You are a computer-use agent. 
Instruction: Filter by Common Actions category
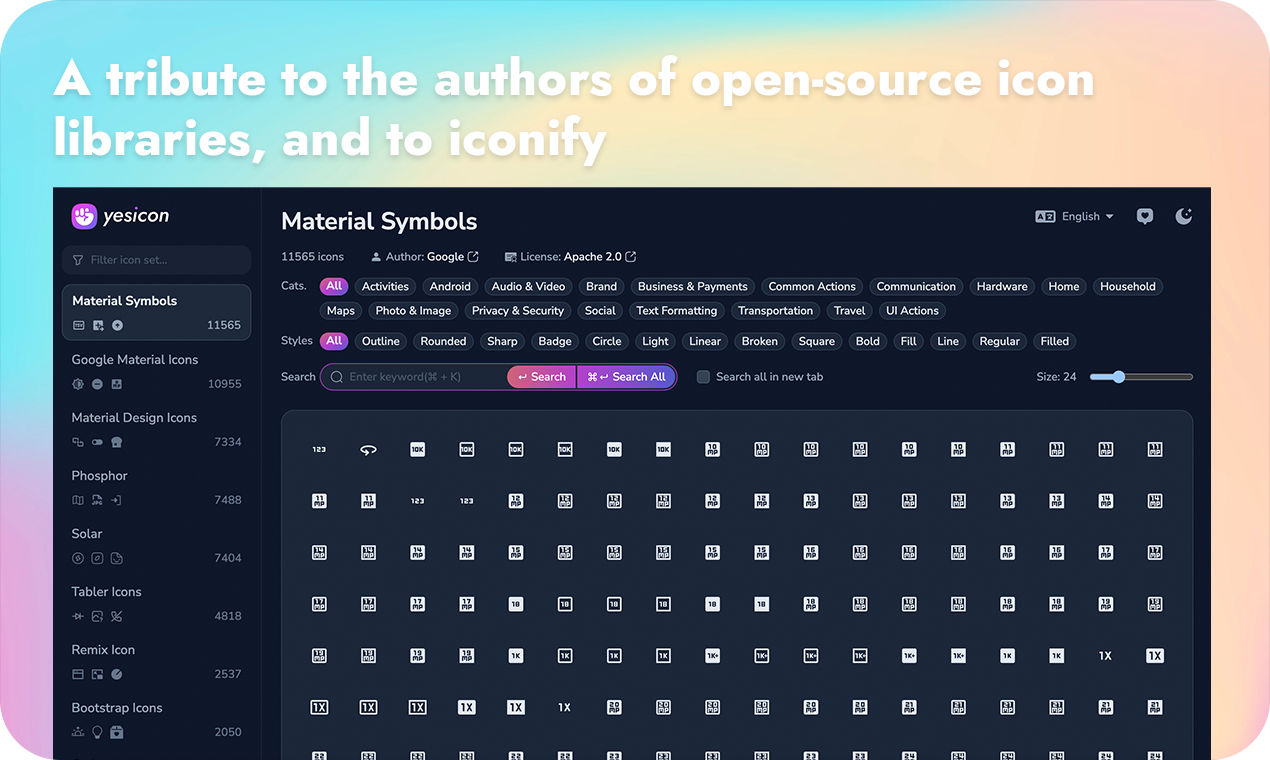(x=812, y=286)
